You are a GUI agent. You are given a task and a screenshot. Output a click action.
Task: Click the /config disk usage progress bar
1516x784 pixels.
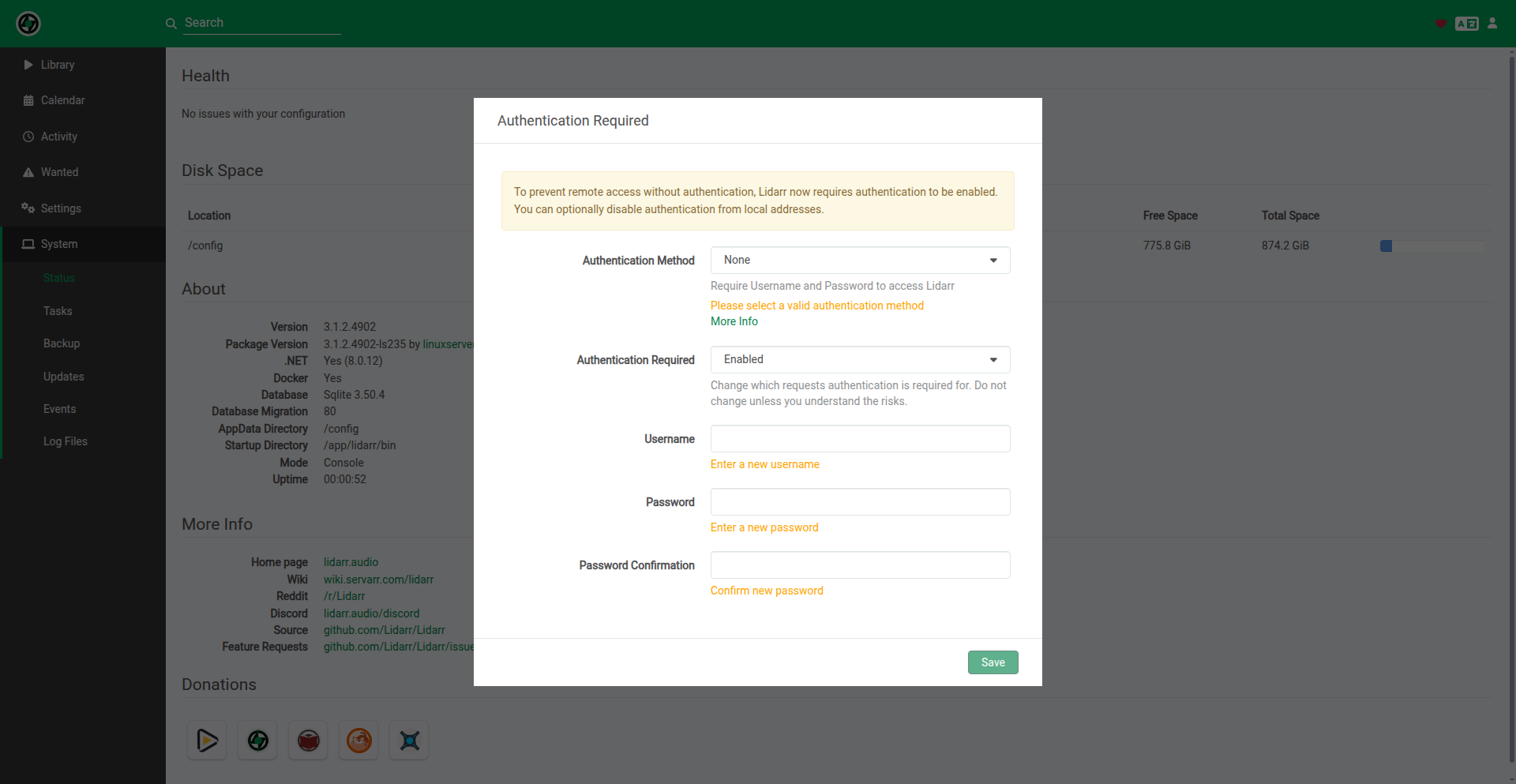tap(1432, 246)
